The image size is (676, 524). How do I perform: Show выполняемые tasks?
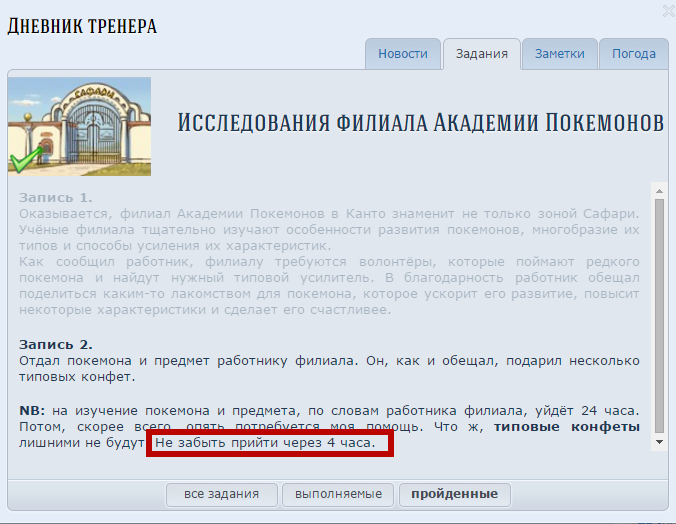(338, 494)
